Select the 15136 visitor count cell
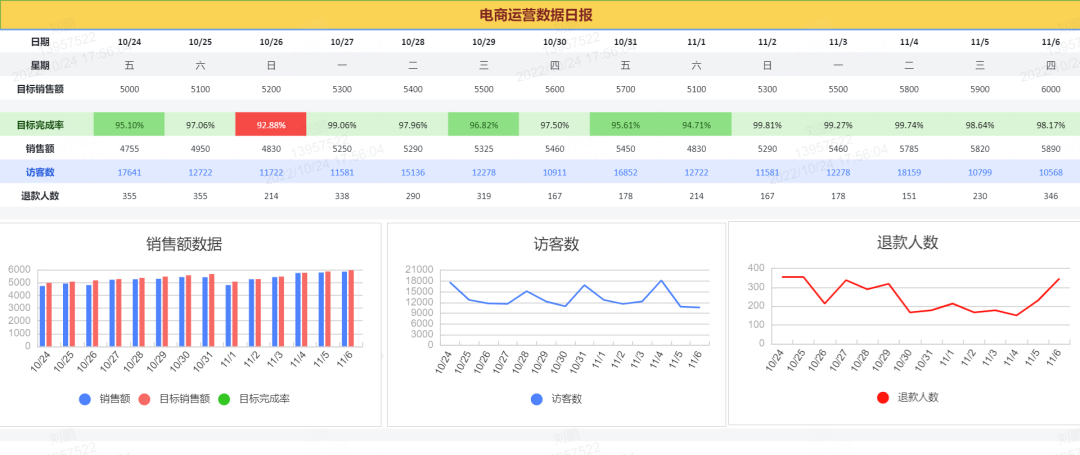The width and height of the screenshot is (1080, 455). tap(413, 172)
